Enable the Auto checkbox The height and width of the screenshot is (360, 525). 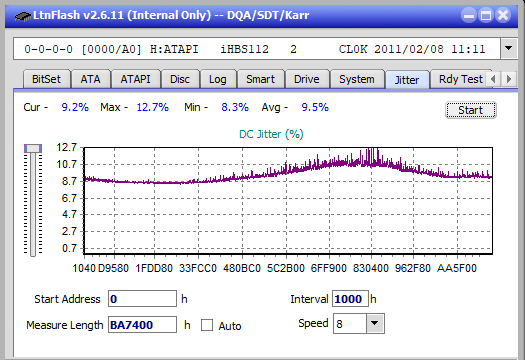(x=207, y=325)
